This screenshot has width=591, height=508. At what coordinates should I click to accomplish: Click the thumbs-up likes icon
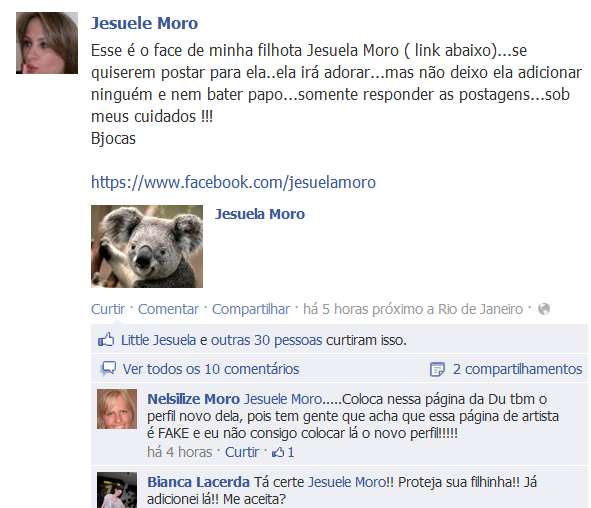click(106, 340)
